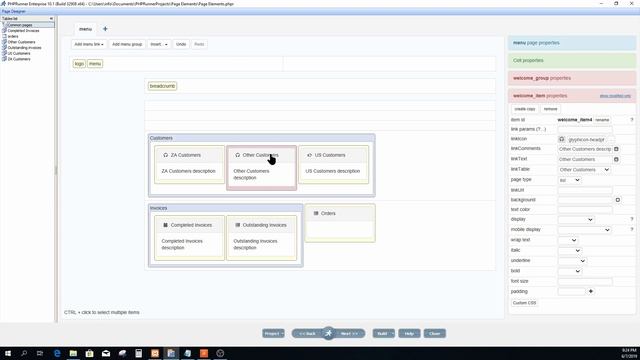Click the rename button beside welcome_item4
Viewport: 640px width, 360px height.
pos(602,120)
